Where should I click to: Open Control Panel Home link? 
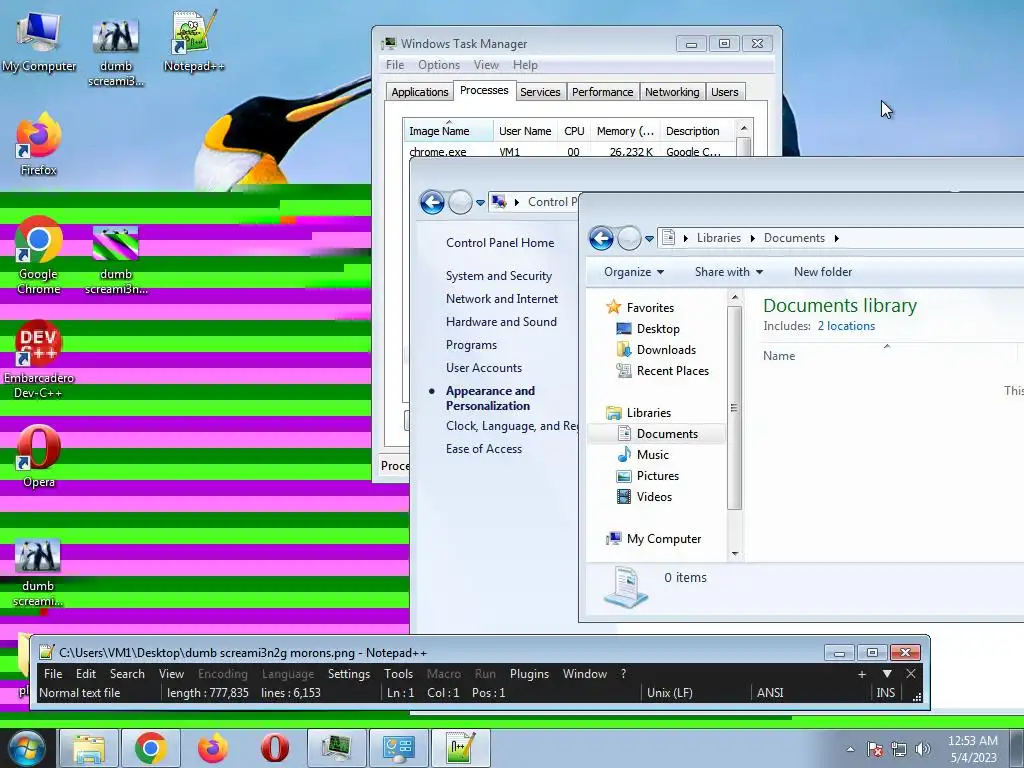tap(500, 243)
